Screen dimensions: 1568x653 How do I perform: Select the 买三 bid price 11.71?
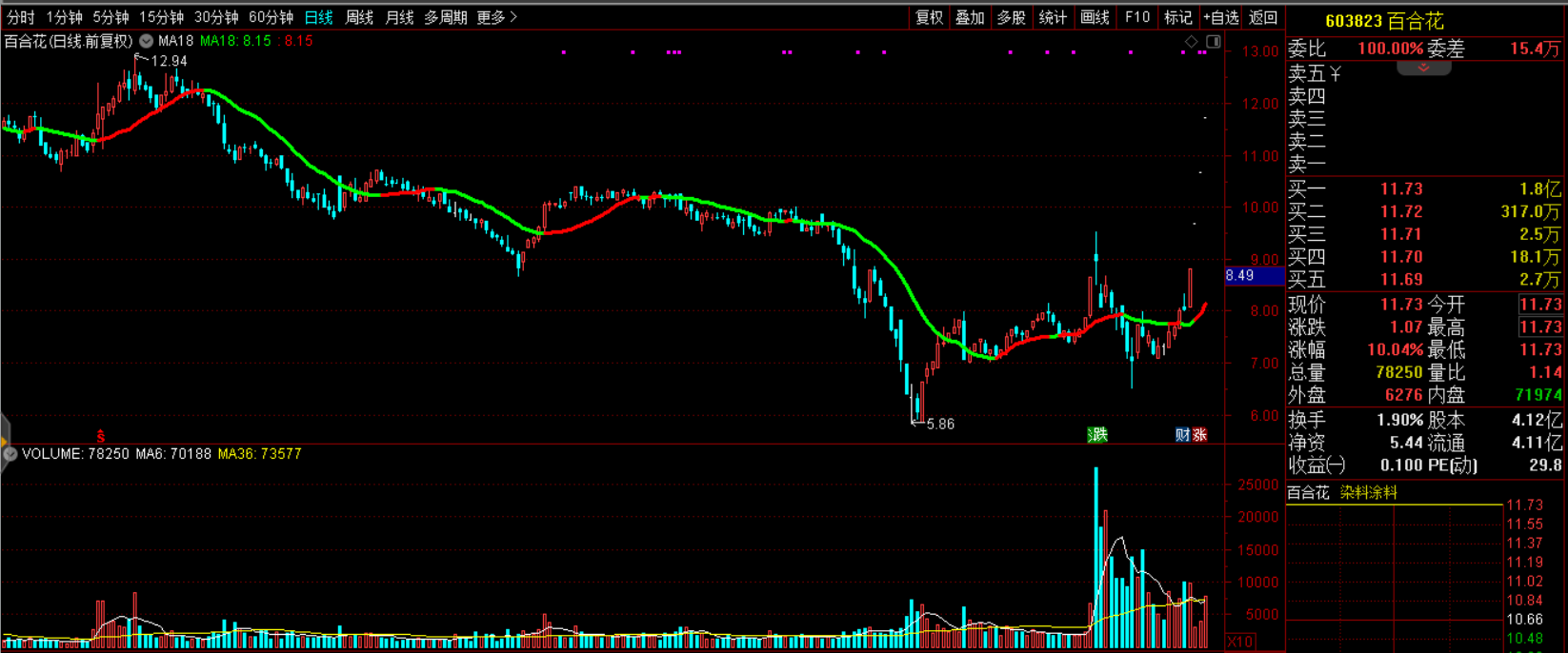[x=1401, y=234]
